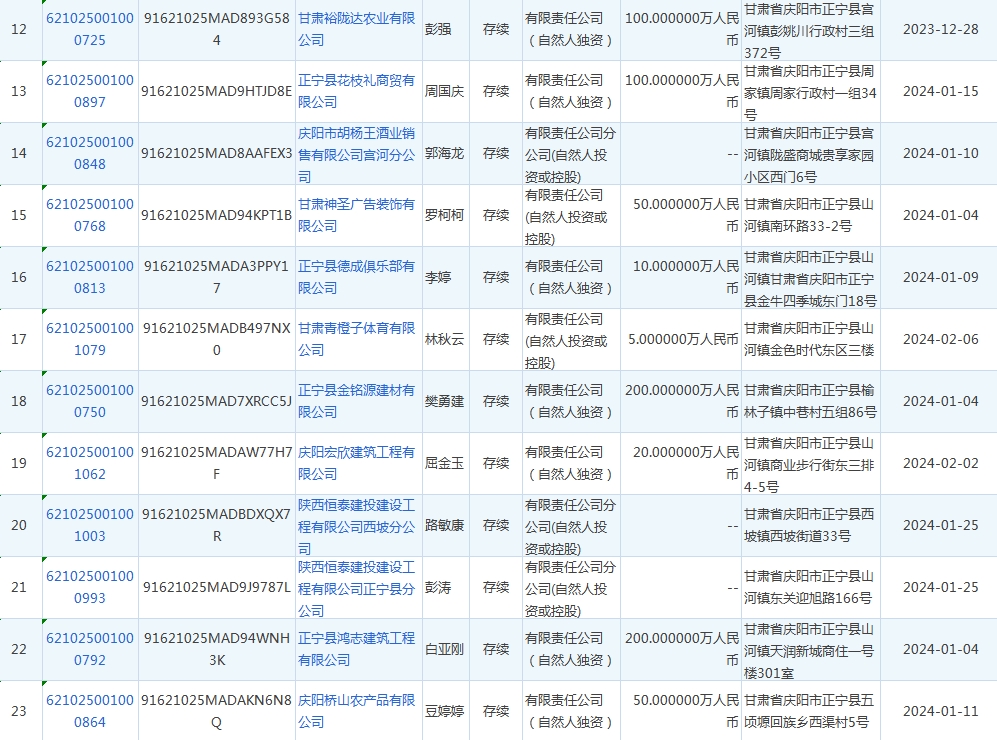Select registration number ending in 0848
Image resolution: width=997 pixels, height=740 pixels.
tap(89, 153)
